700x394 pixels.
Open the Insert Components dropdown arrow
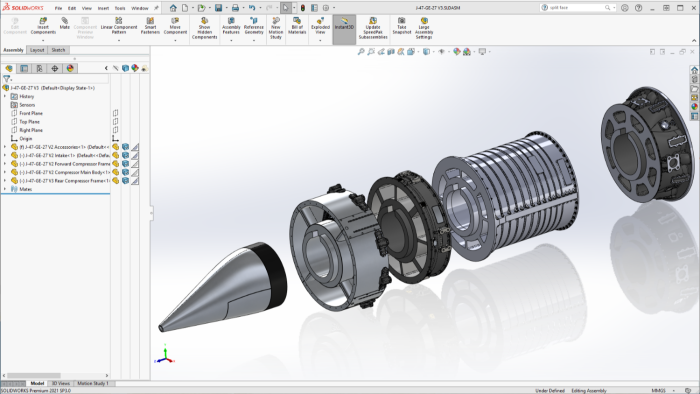43,40
